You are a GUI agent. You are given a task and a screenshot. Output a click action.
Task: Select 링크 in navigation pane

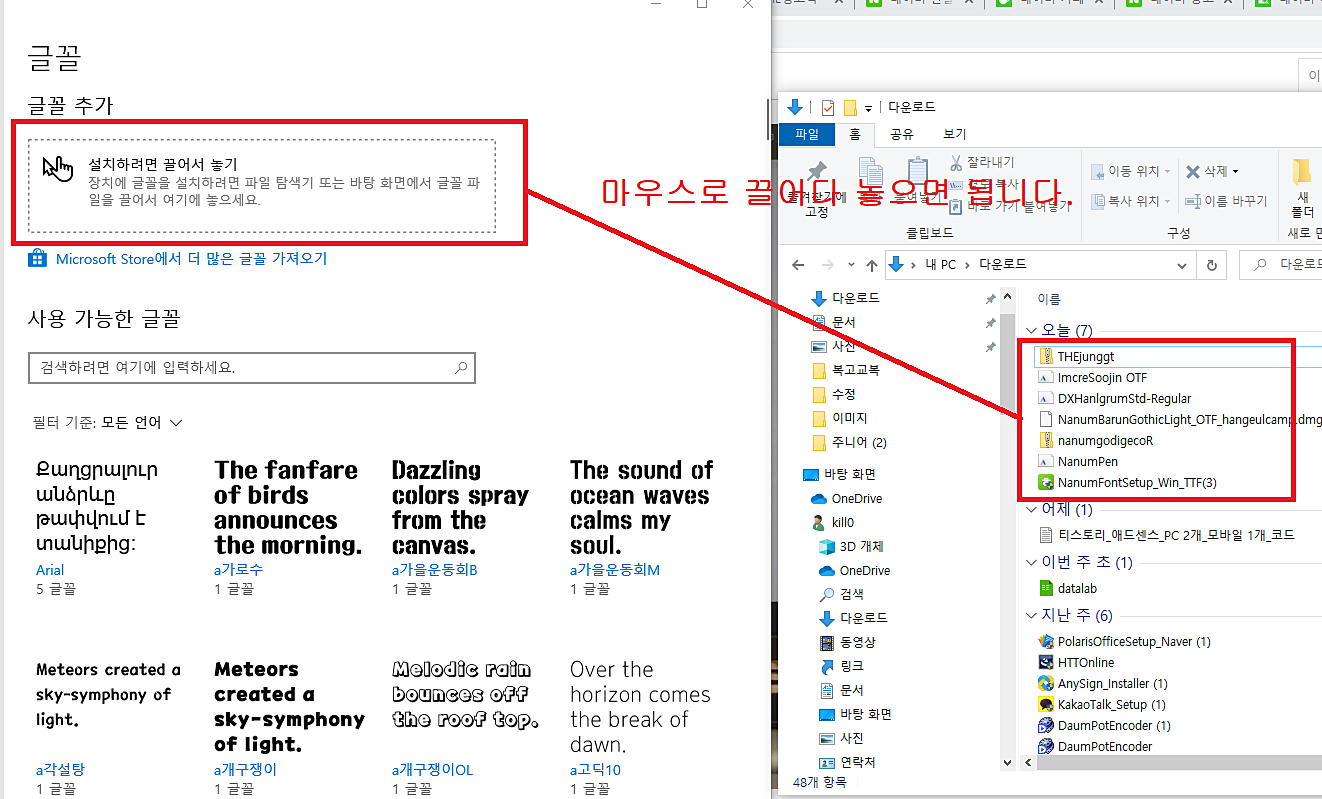pyautogui.click(x=841, y=666)
